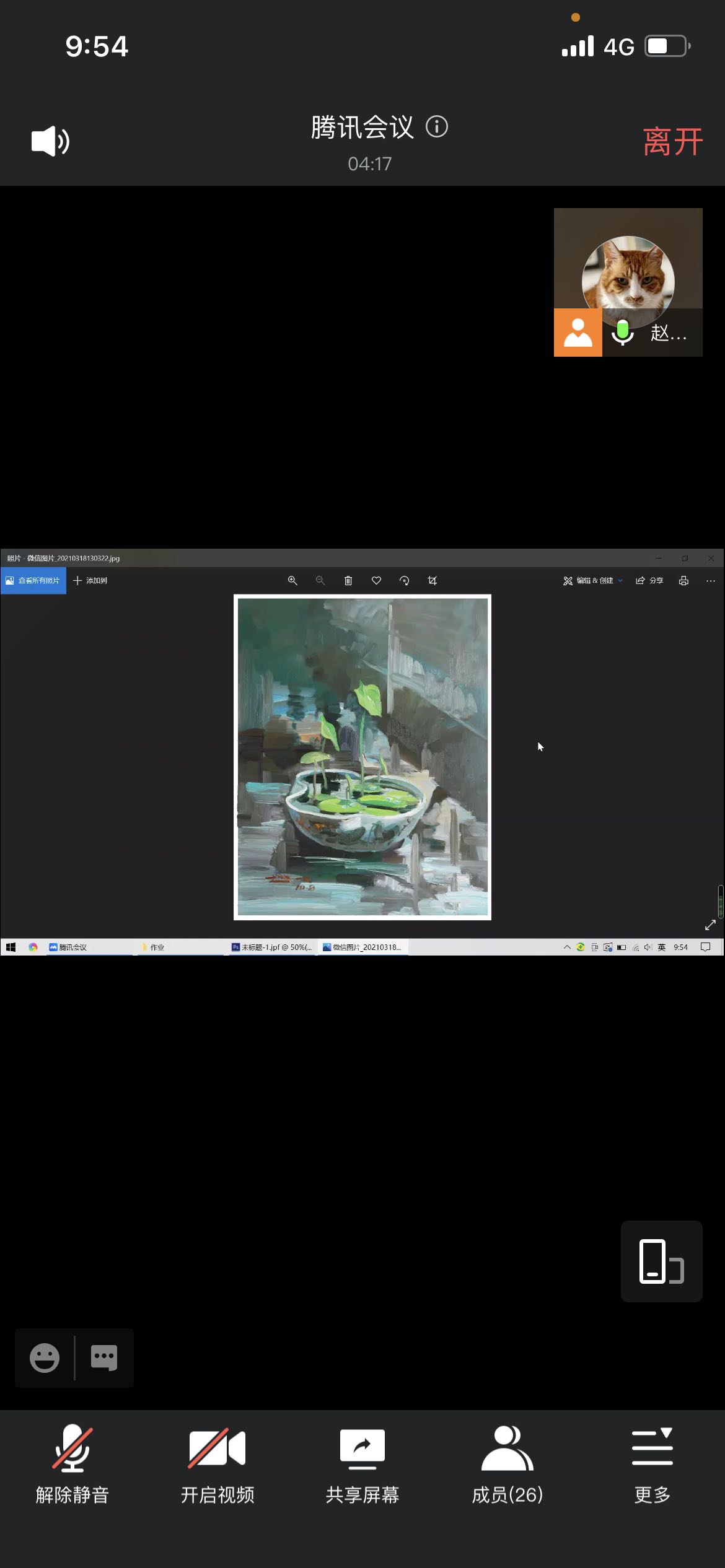The image size is (725, 1568).
Task: Click the fullscreen expand arrows in viewer
Action: (x=710, y=925)
